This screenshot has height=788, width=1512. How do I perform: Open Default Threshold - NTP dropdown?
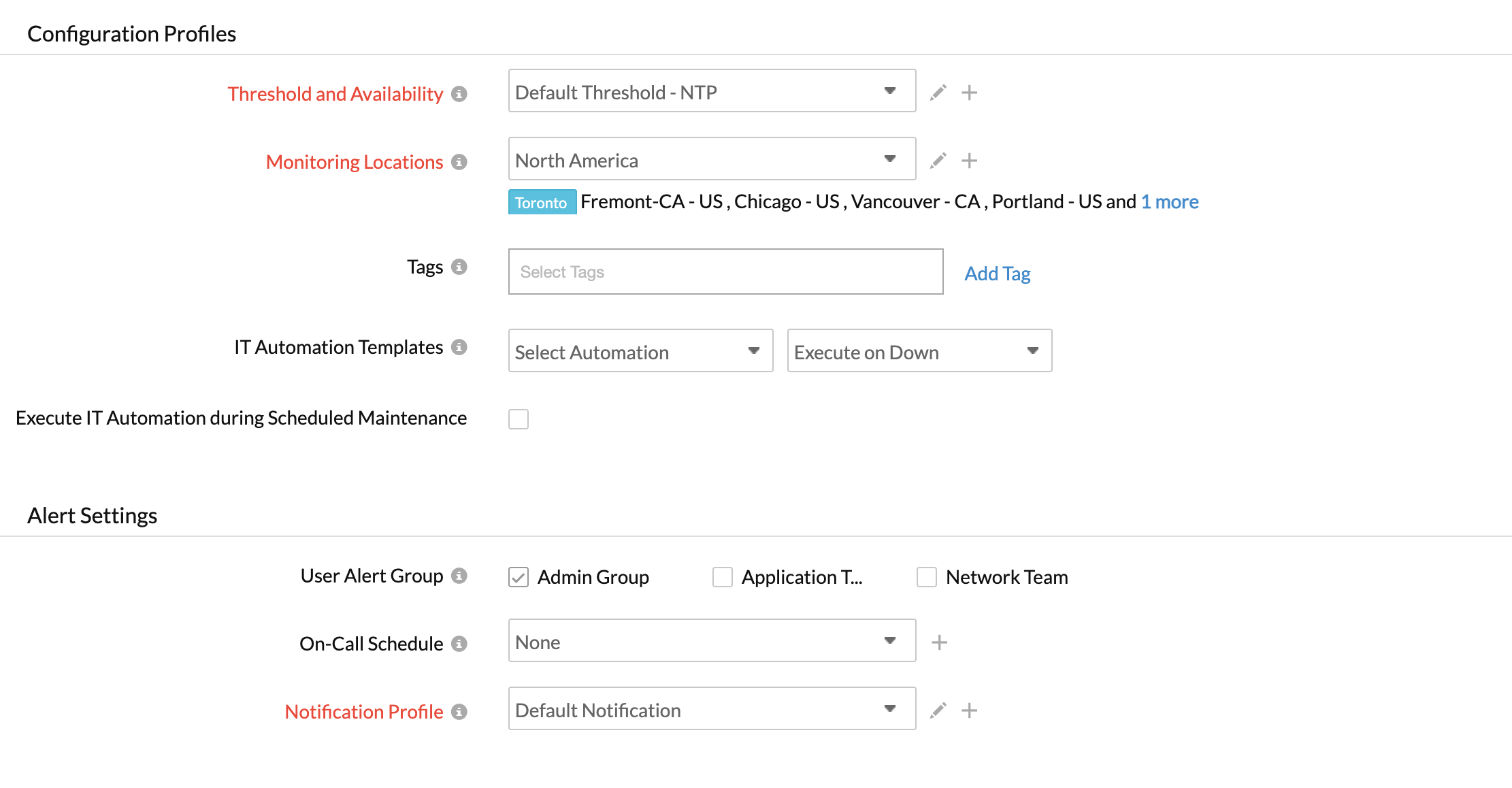coord(712,91)
